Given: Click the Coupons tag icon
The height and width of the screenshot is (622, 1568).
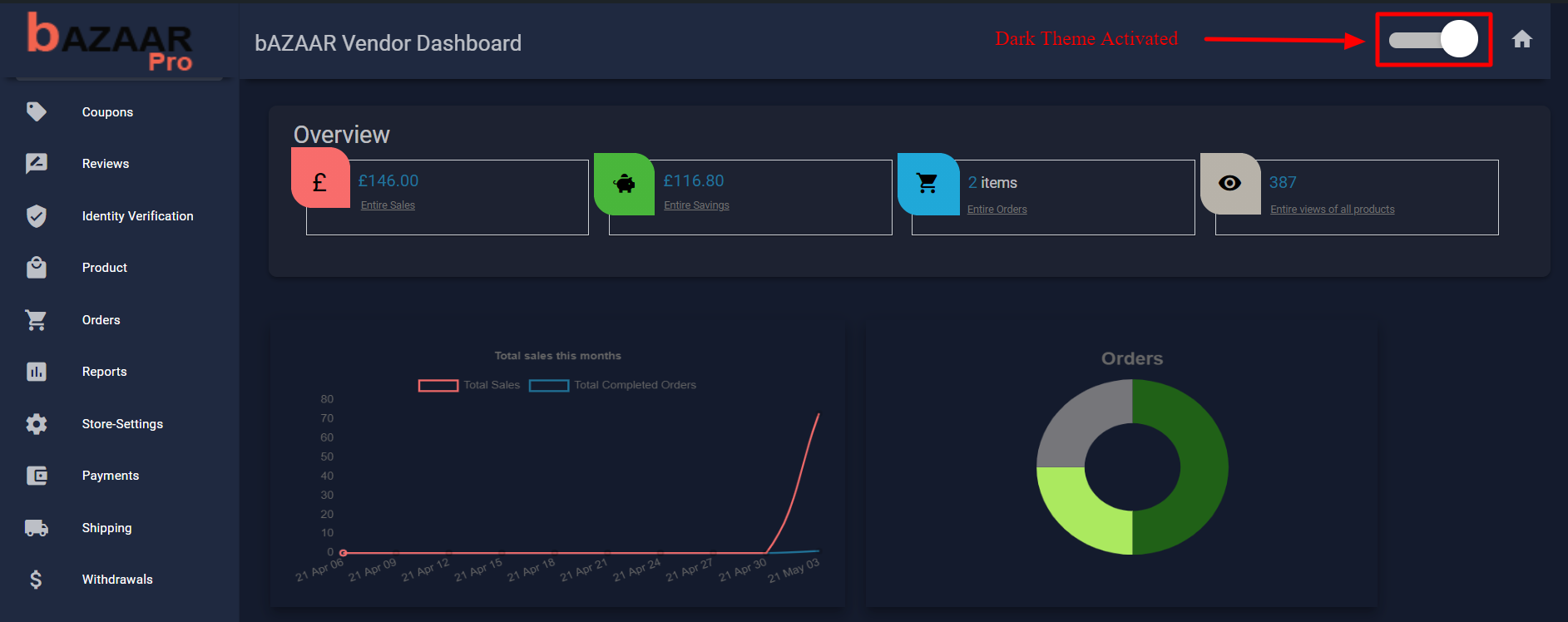Looking at the screenshot, I should pos(37,111).
